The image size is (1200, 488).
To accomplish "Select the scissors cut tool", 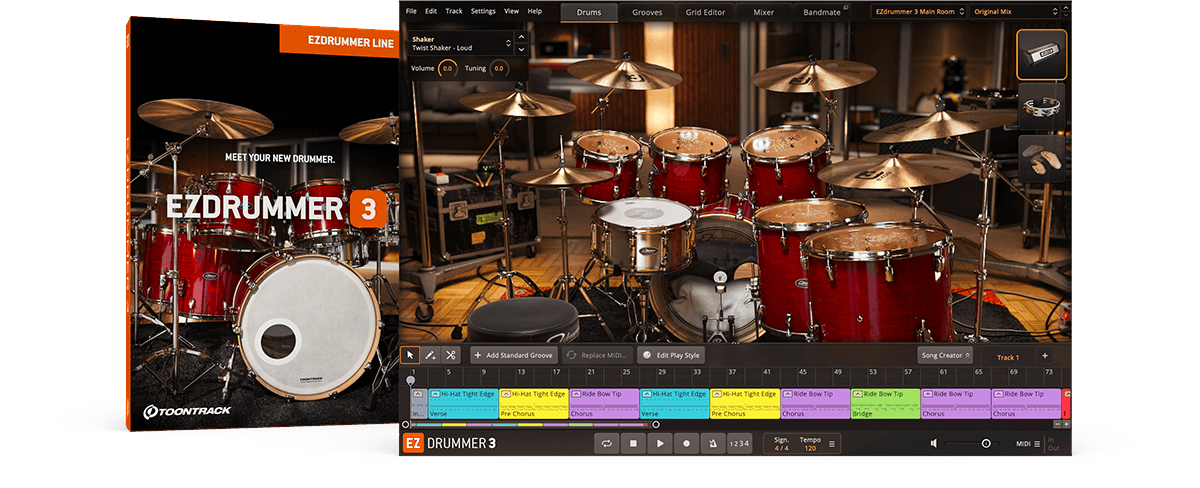I will (450, 355).
